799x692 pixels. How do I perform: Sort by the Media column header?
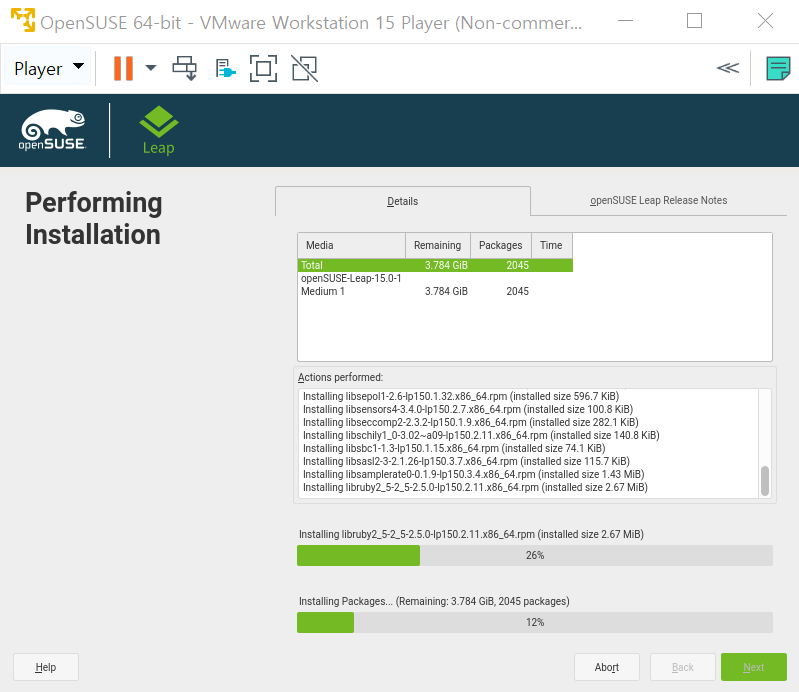(352, 245)
